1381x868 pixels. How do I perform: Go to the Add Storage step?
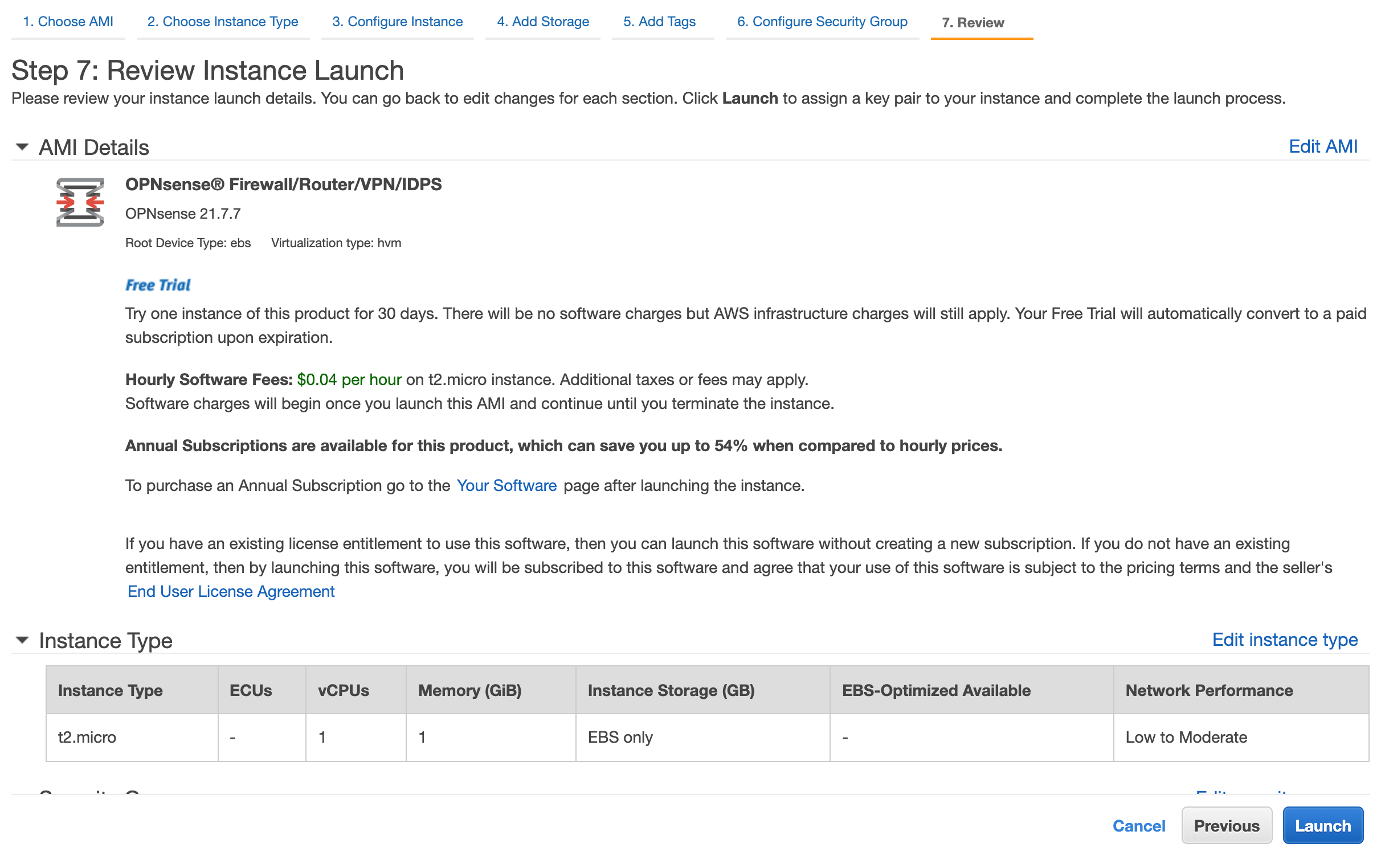click(x=542, y=22)
